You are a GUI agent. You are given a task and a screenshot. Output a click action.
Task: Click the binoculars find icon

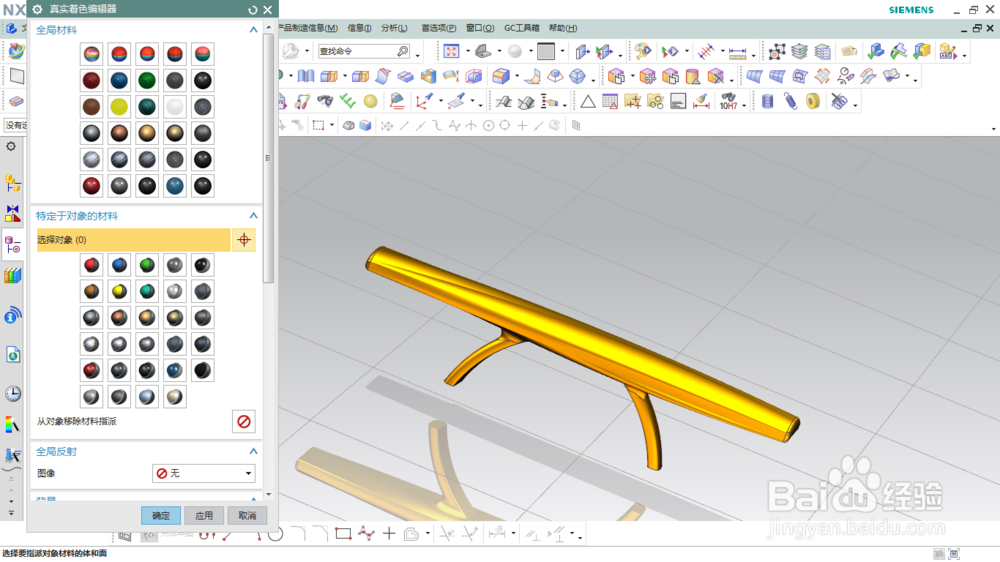325,101
